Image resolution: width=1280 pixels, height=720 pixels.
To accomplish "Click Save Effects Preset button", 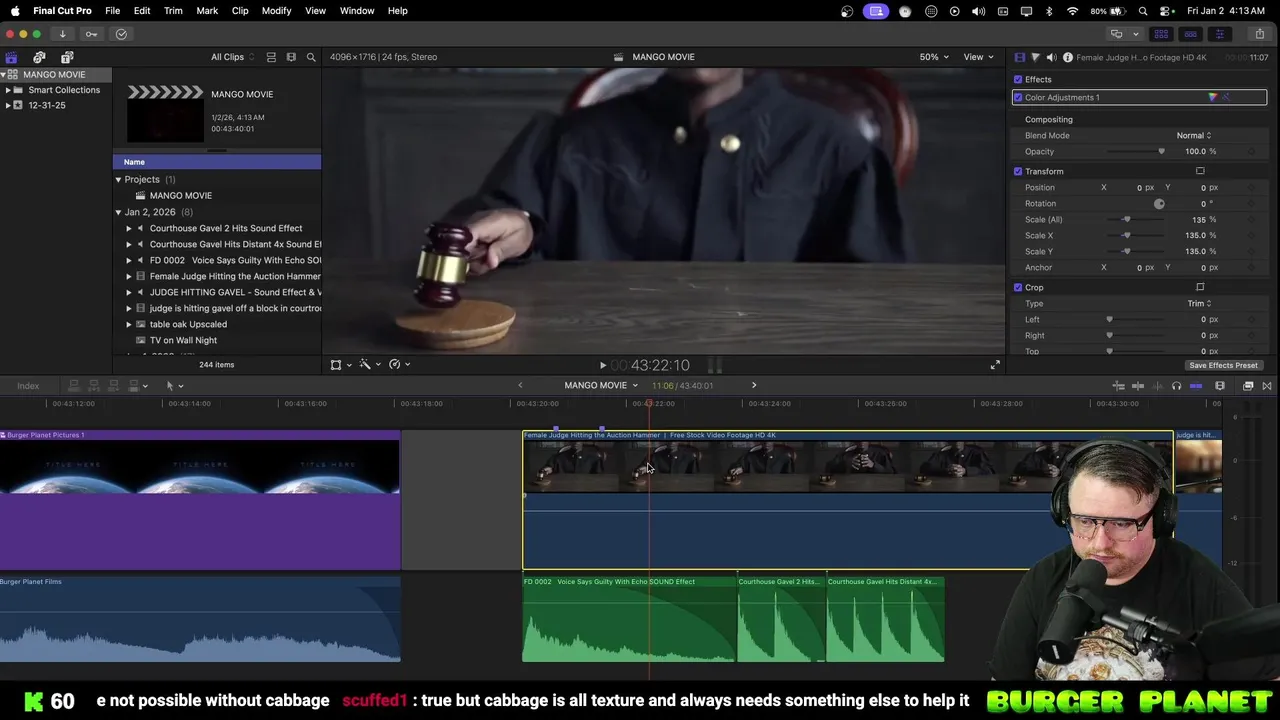I will click(x=1223, y=365).
